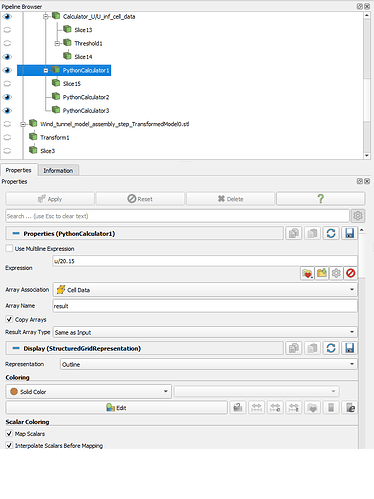Click the Reset button

click(140, 199)
